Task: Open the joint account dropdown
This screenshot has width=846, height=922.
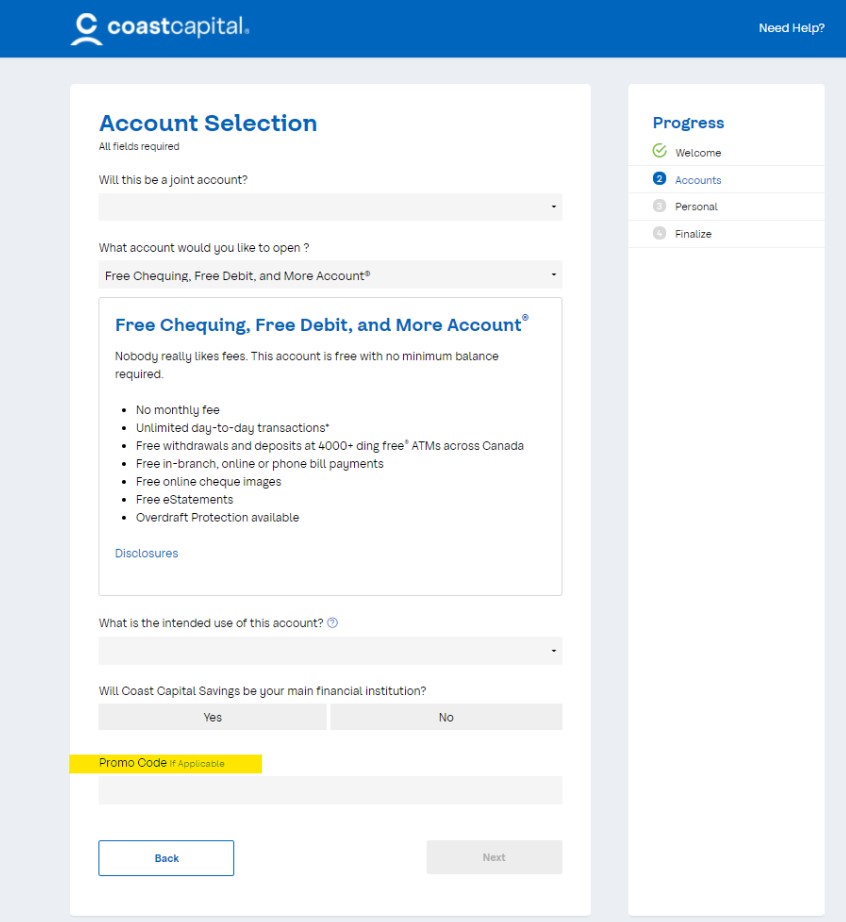Action: (330, 207)
